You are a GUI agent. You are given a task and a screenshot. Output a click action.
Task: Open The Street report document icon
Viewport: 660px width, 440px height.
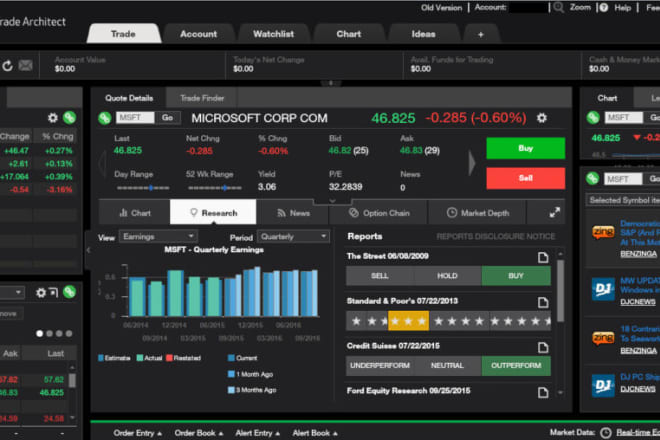click(543, 257)
